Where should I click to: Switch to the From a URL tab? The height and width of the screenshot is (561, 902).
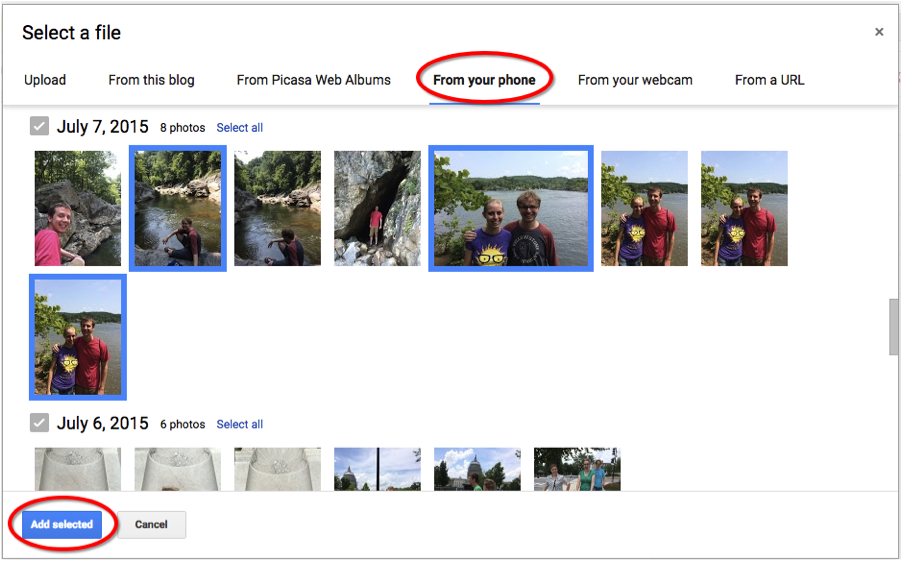(x=770, y=80)
